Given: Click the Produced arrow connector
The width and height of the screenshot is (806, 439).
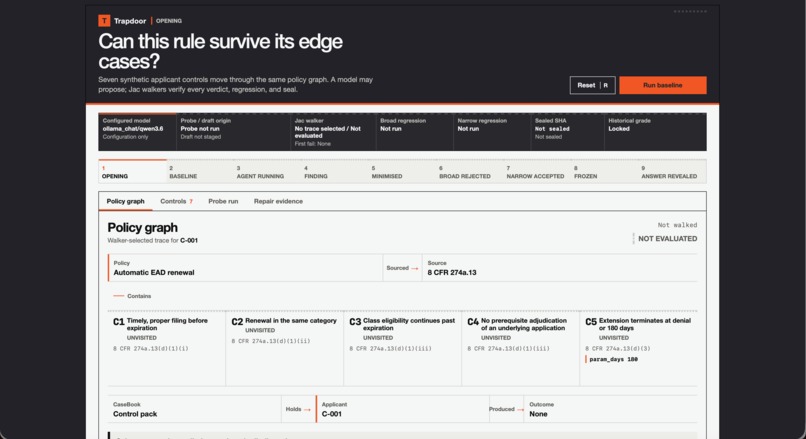Looking at the screenshot, I should (x=506, y=409).
